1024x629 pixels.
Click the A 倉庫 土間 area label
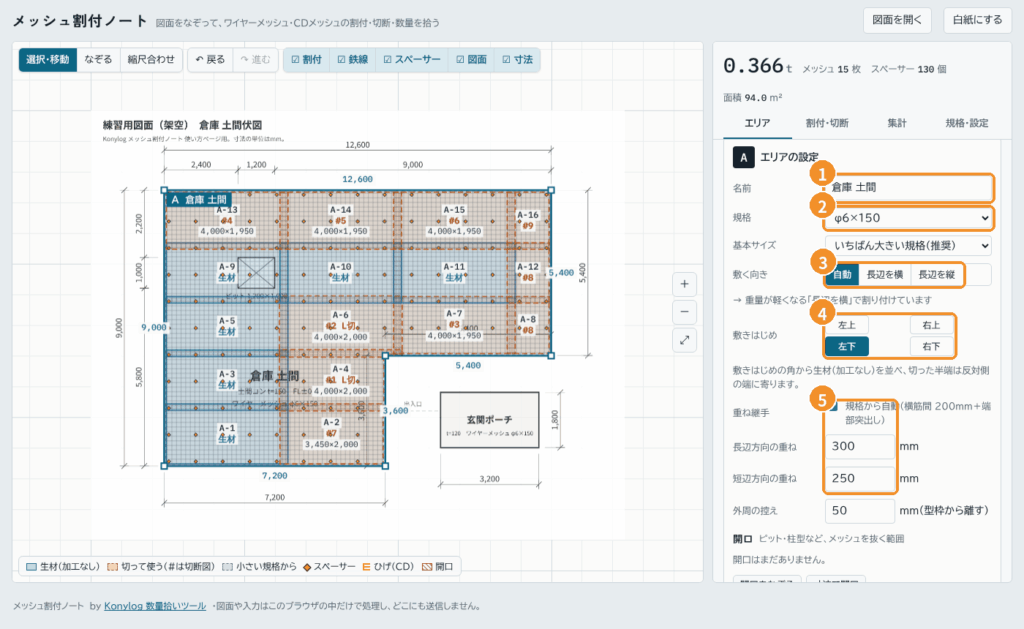point(199,200)
